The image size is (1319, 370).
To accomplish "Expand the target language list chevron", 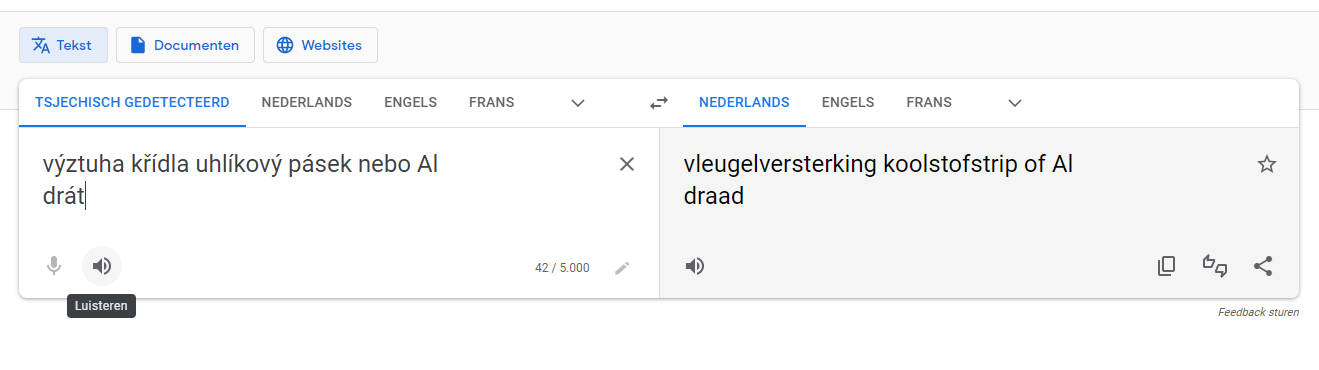I will [1015, 102].
